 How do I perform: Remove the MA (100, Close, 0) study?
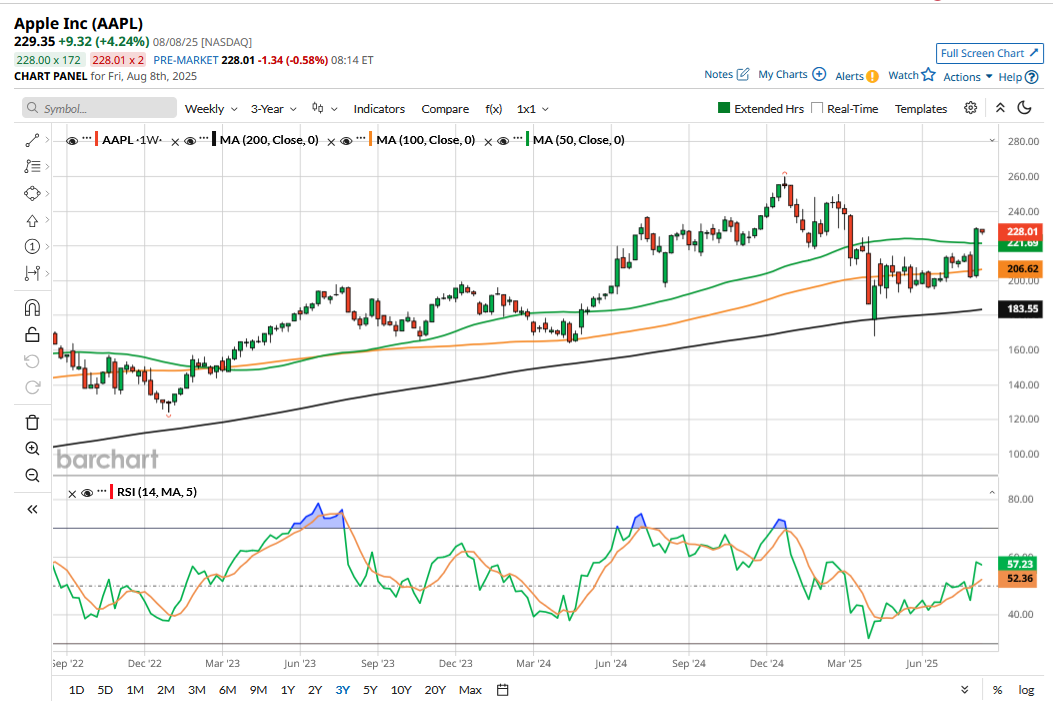coord(331,142)
